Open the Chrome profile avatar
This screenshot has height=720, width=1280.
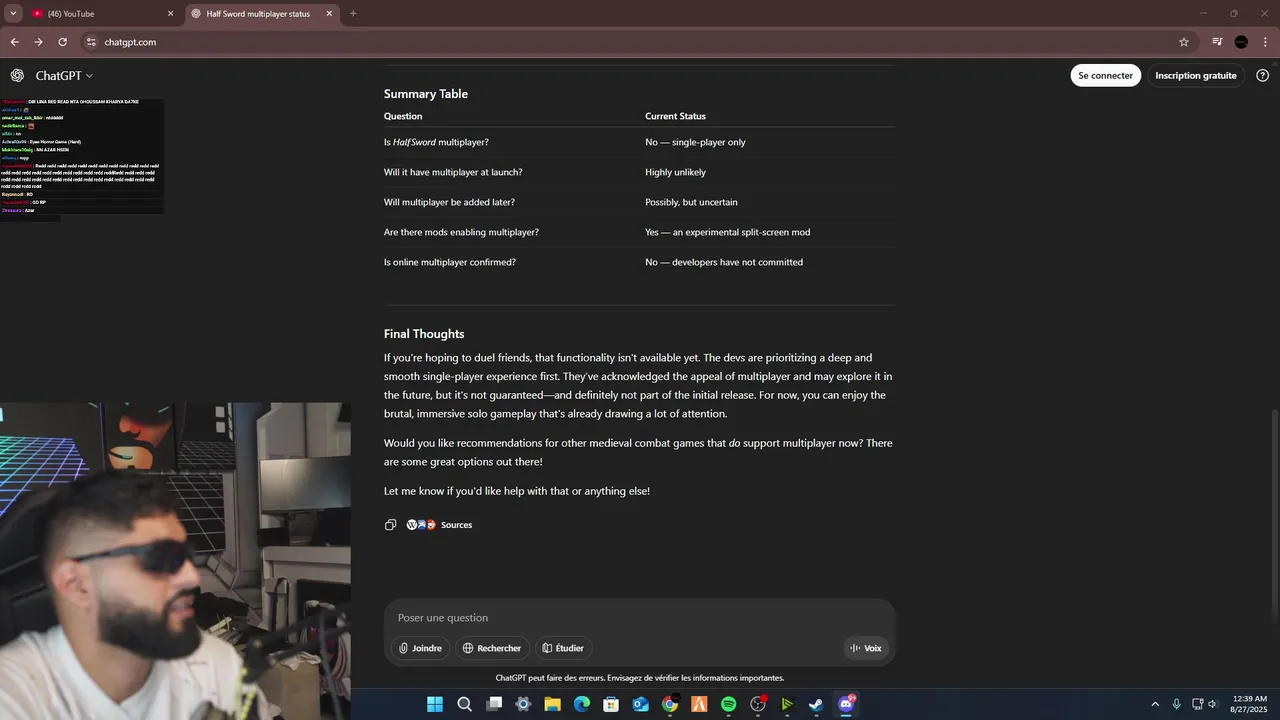tap(1241, 42)
